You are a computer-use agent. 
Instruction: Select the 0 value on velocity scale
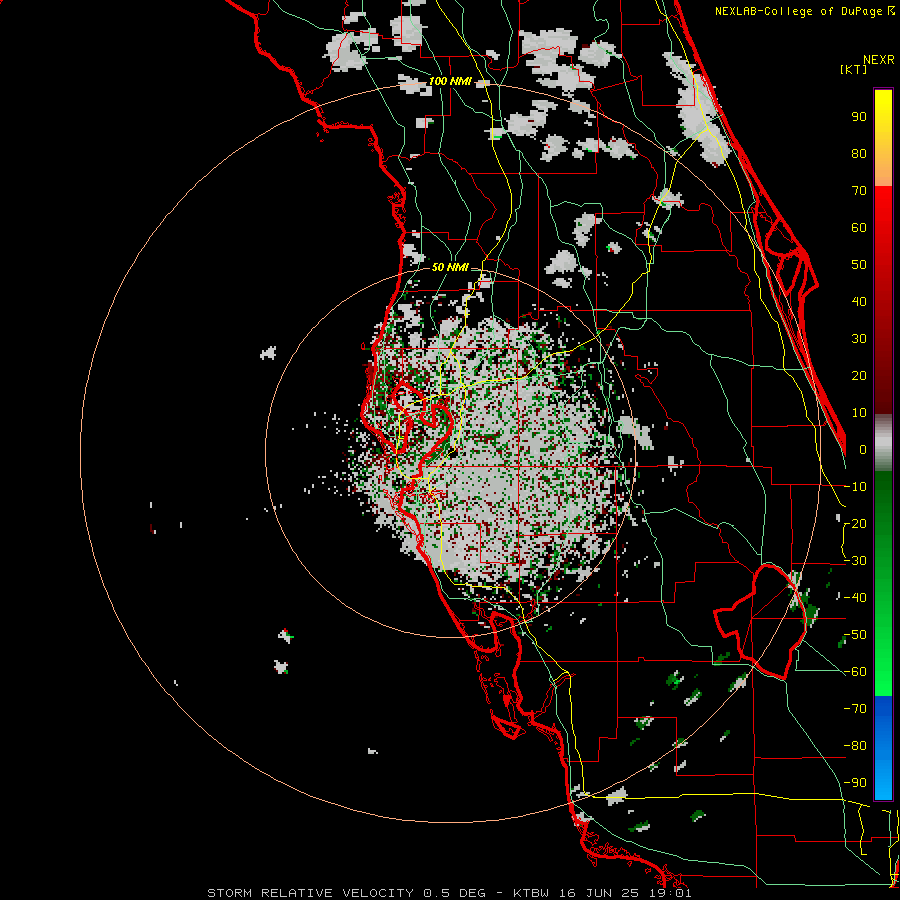(x=863, y=450)
